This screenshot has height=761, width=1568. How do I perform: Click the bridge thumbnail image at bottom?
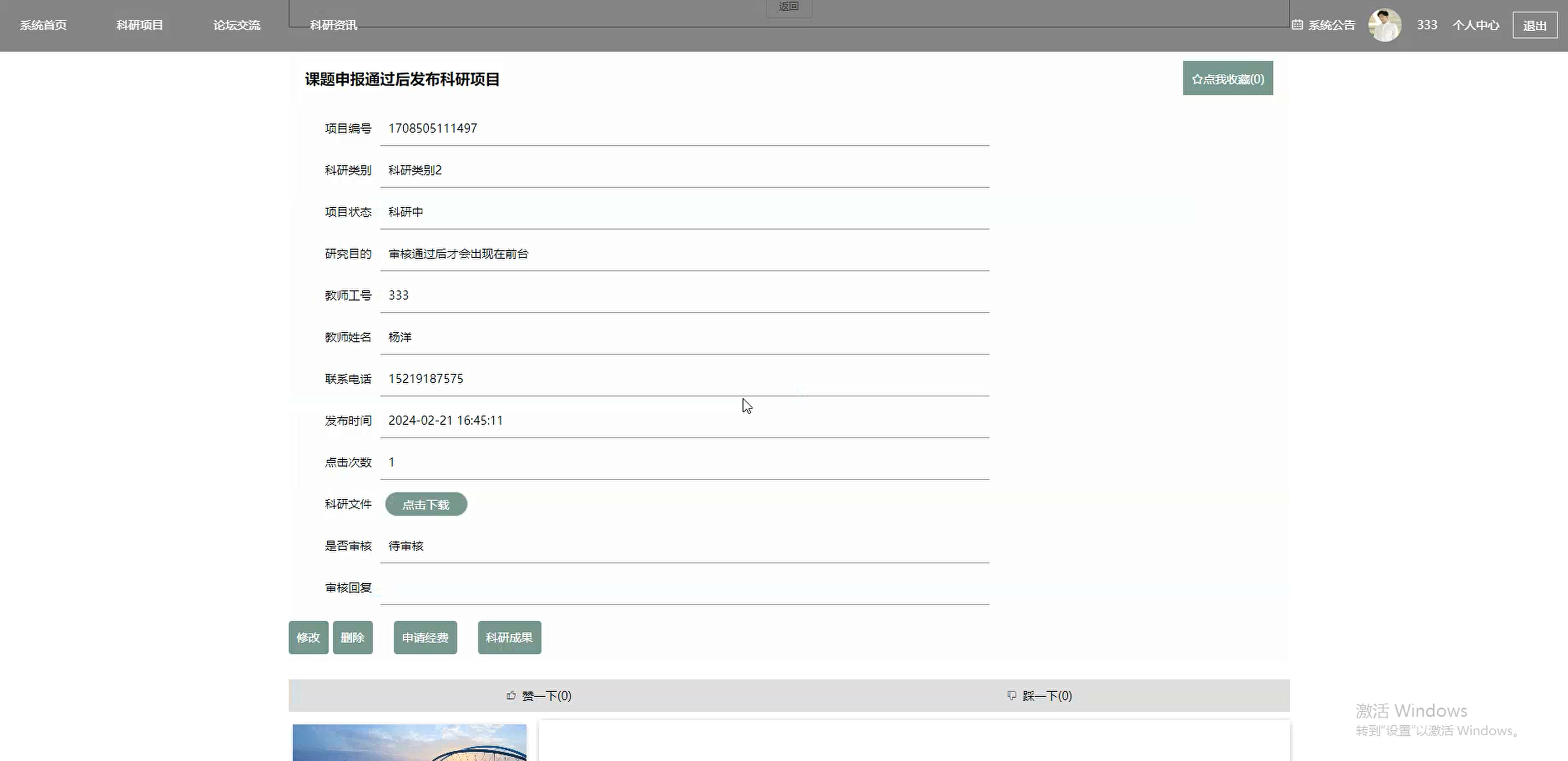(409, 742)
